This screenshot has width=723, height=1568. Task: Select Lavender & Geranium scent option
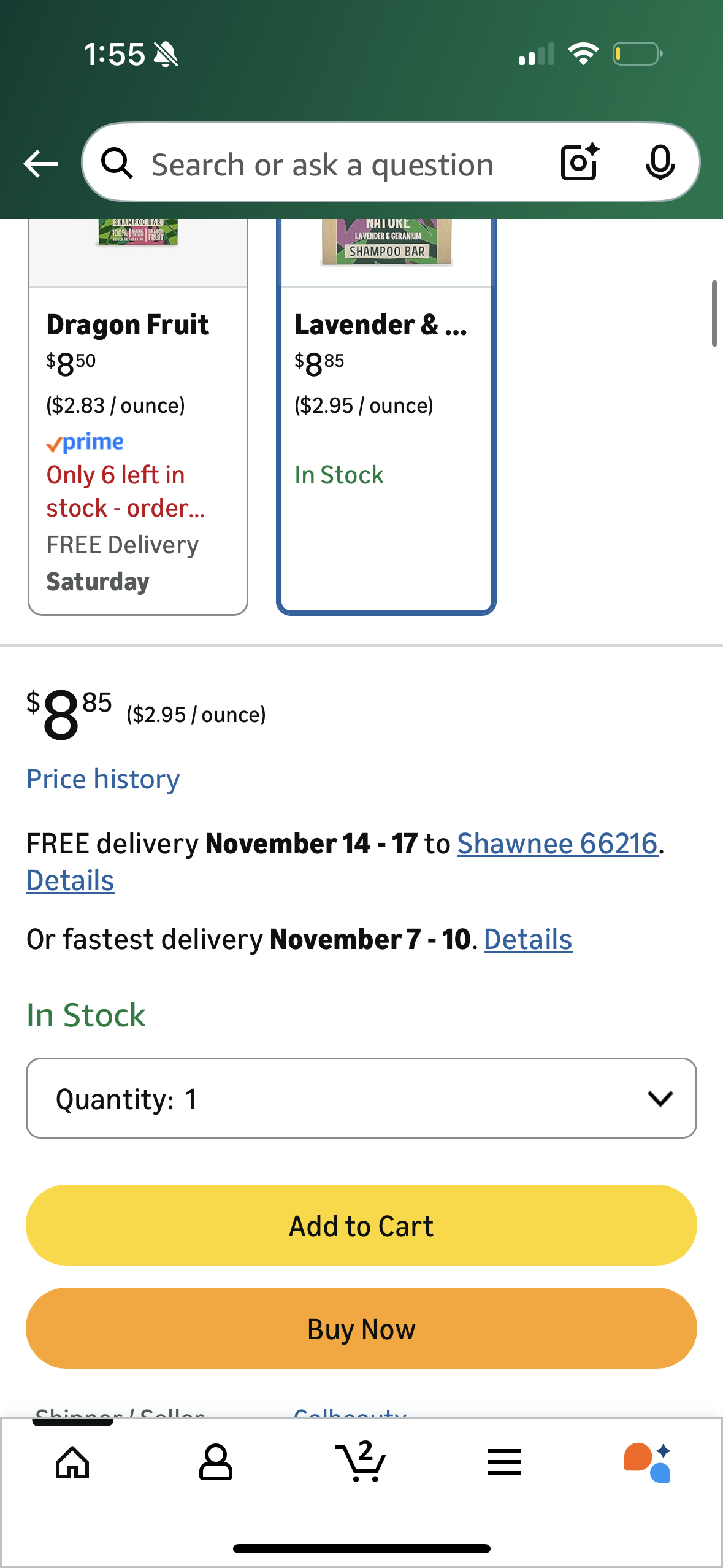(x=386, y=429)
